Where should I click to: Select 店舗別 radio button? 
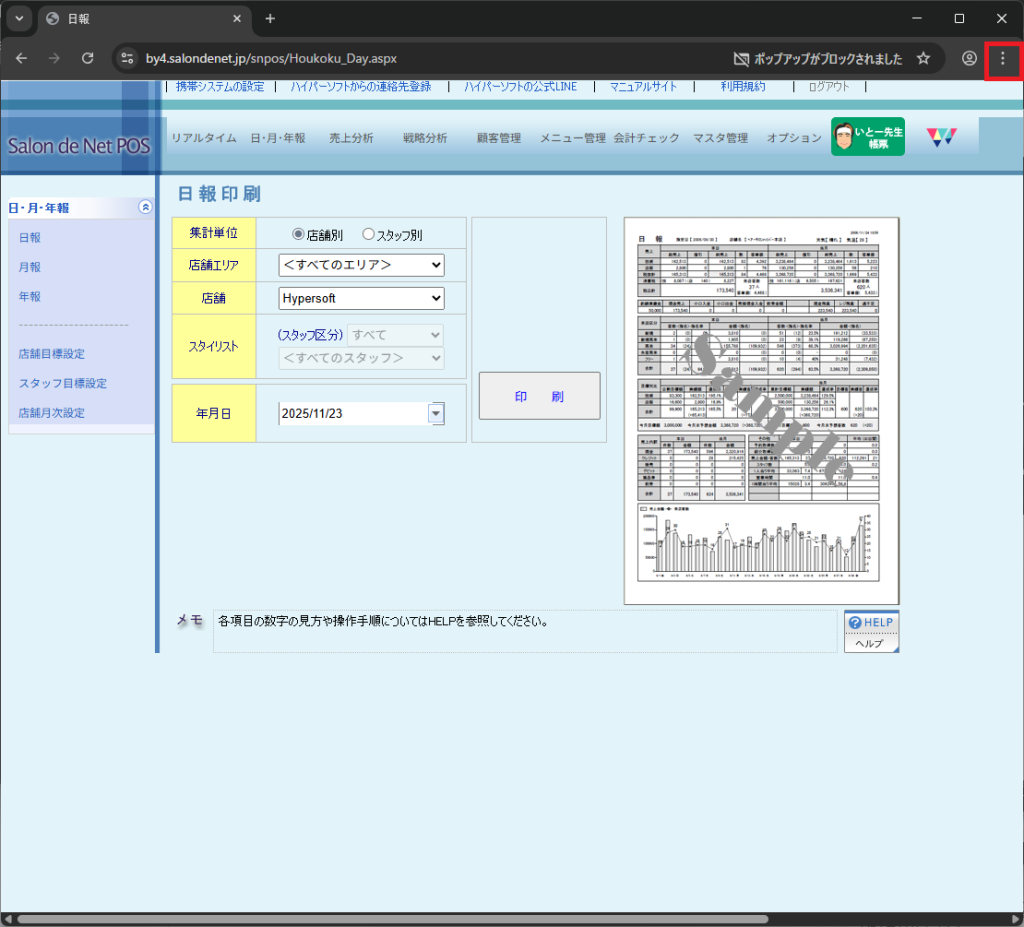[x=298, y=234]
